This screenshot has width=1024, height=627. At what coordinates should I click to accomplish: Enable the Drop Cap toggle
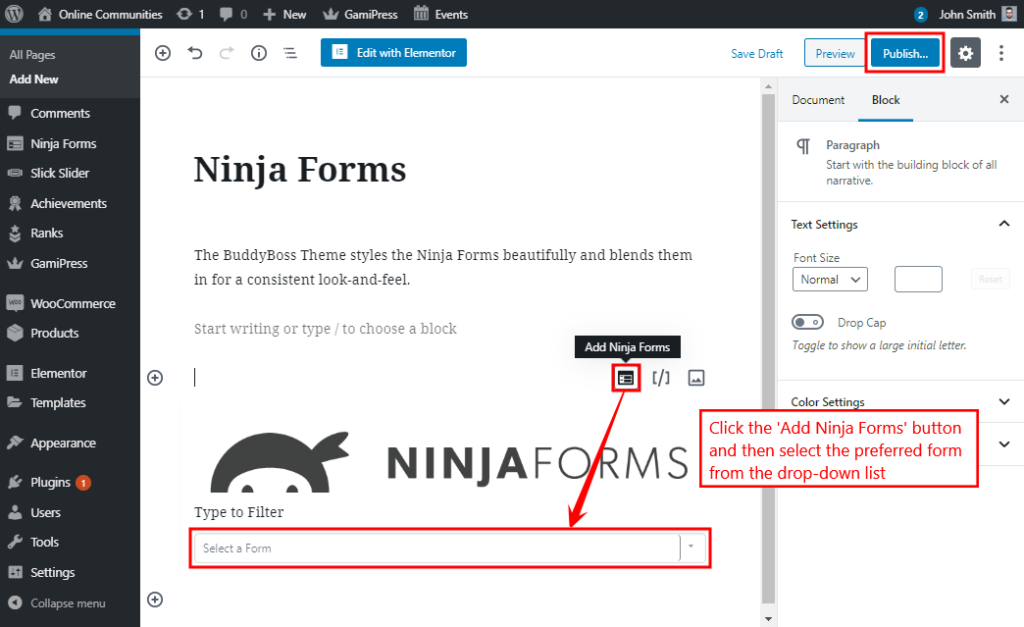pos(807,322)
